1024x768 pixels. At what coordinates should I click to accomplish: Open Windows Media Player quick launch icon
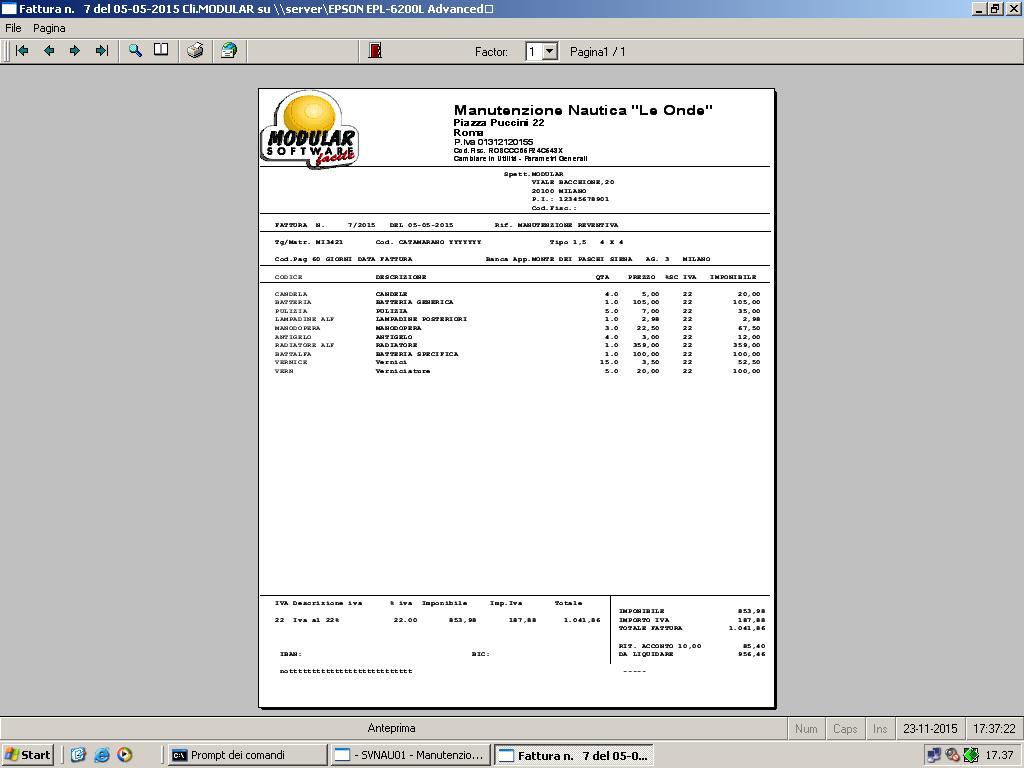(124, 755)
